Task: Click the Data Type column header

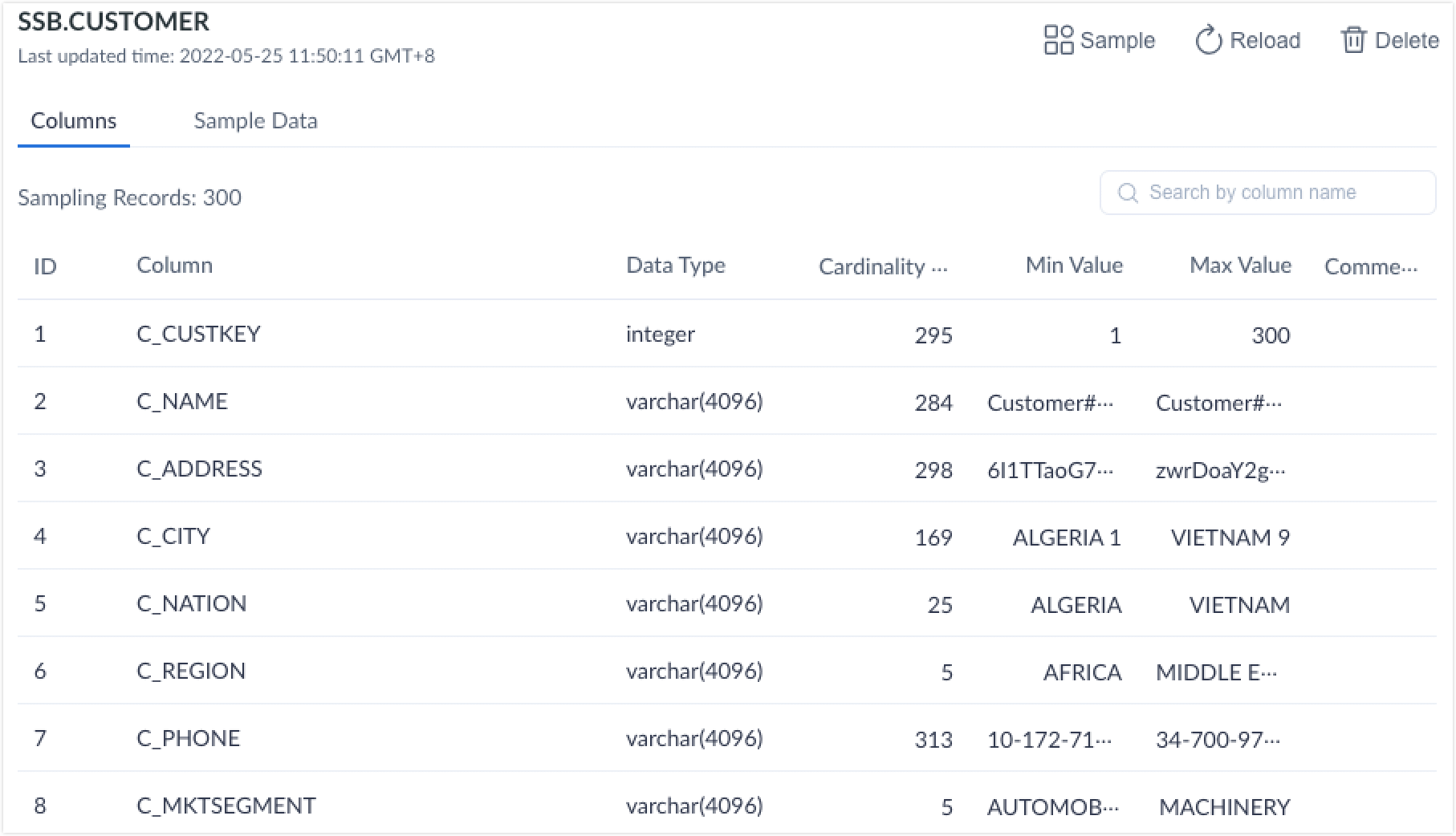Action: (x=675, y=266)
